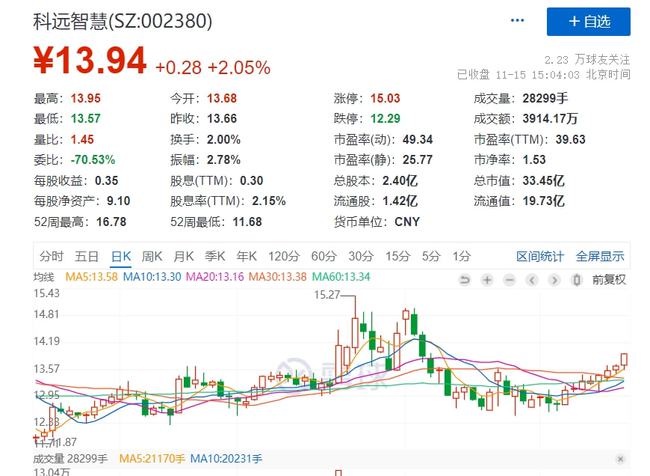650x476 pixels.
Task: Add stock via the 自选 button
Action: pos(588,22)
